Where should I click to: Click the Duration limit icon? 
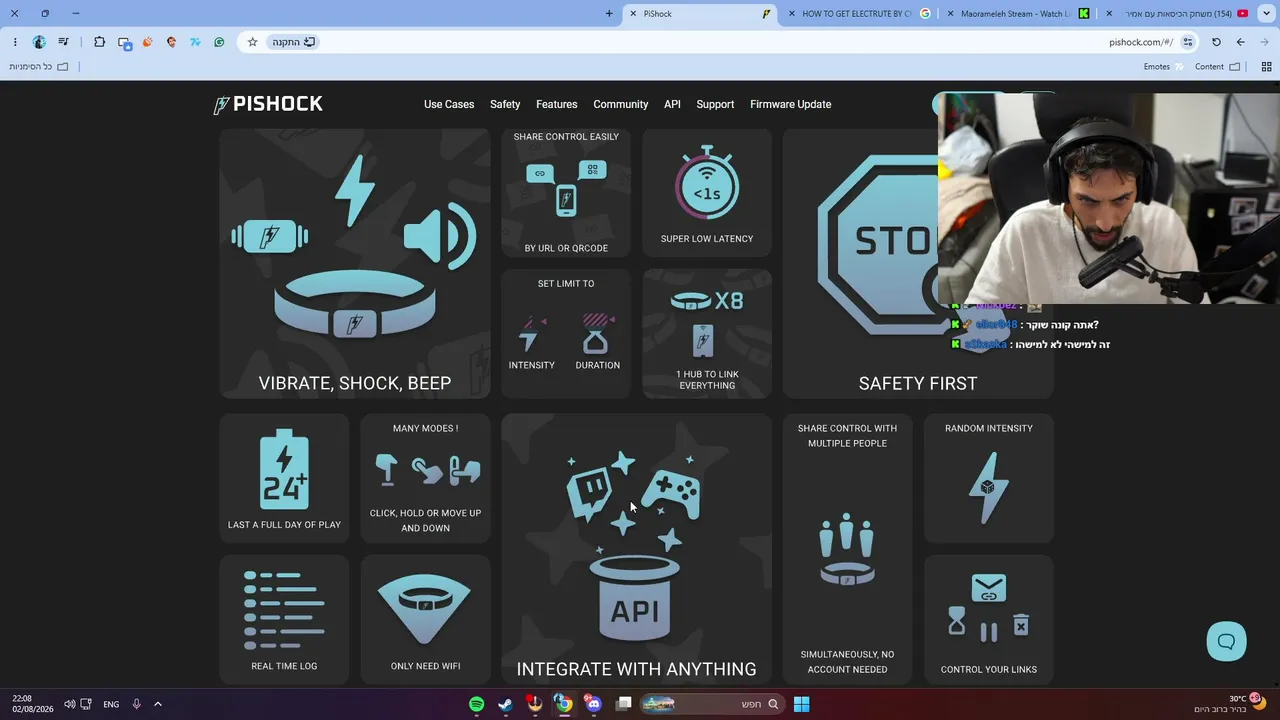pos(597,334)
